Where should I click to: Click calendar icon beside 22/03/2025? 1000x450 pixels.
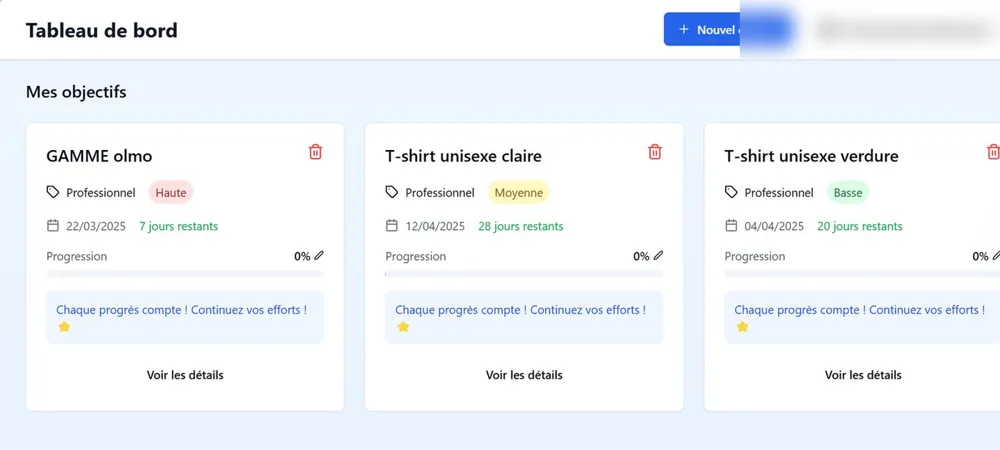click(x=53, y=226)
